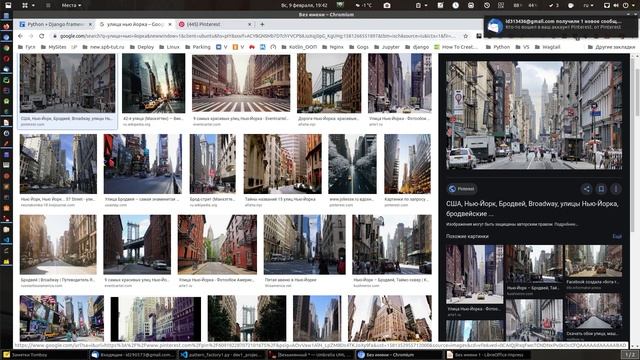Open the Улица Нью-Йорка - Фотообои related image in preview panel
640x360 pixels.
coord(474,274)
